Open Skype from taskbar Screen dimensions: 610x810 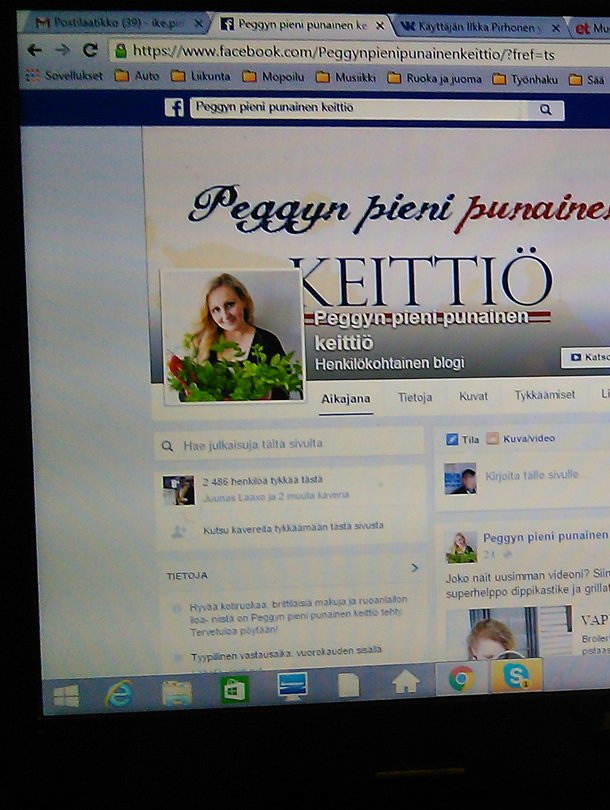click(516, 675)
